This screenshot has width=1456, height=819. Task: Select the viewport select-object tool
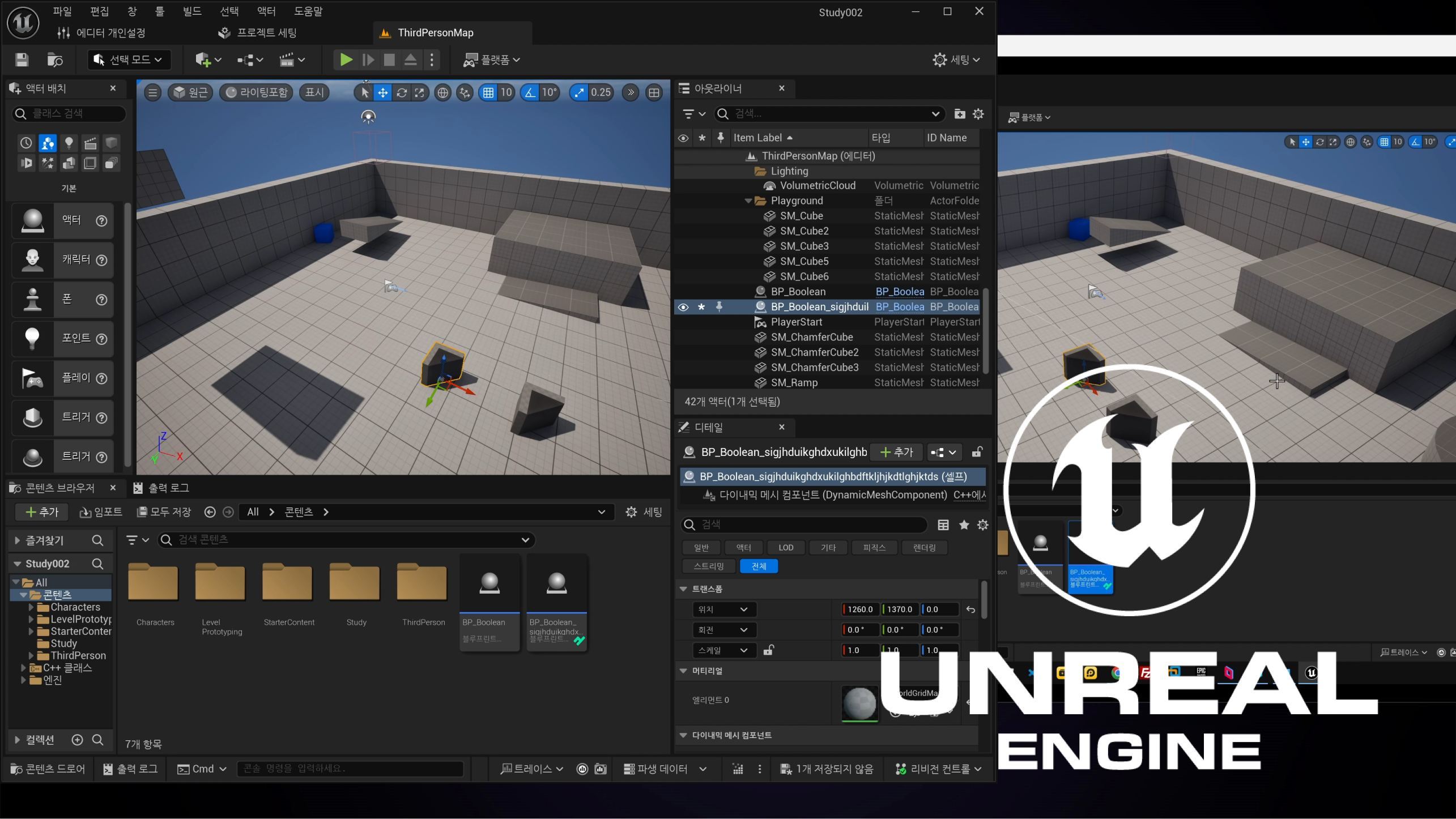tap(365, 92)
